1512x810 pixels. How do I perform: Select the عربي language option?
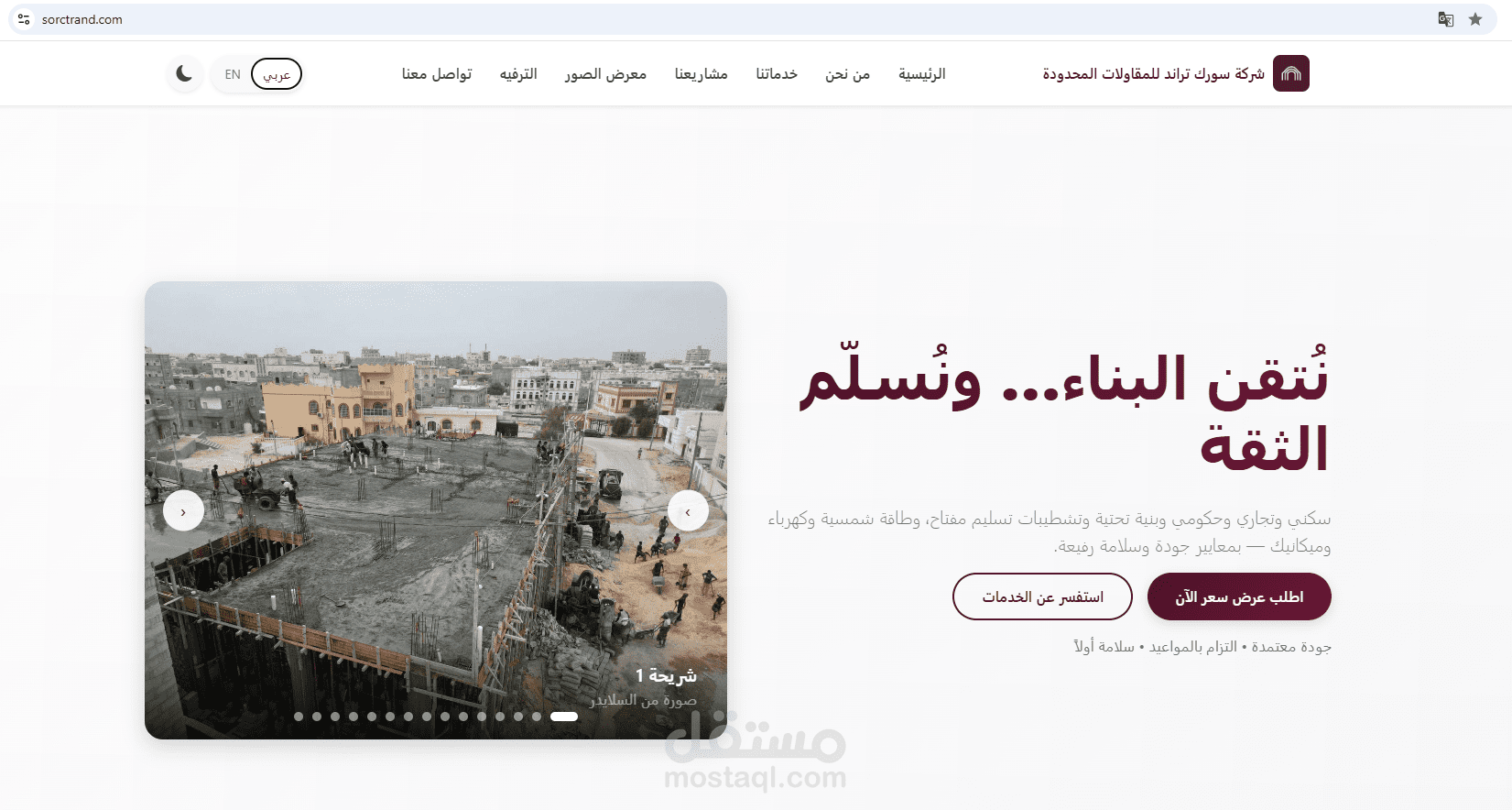point(277,74)
